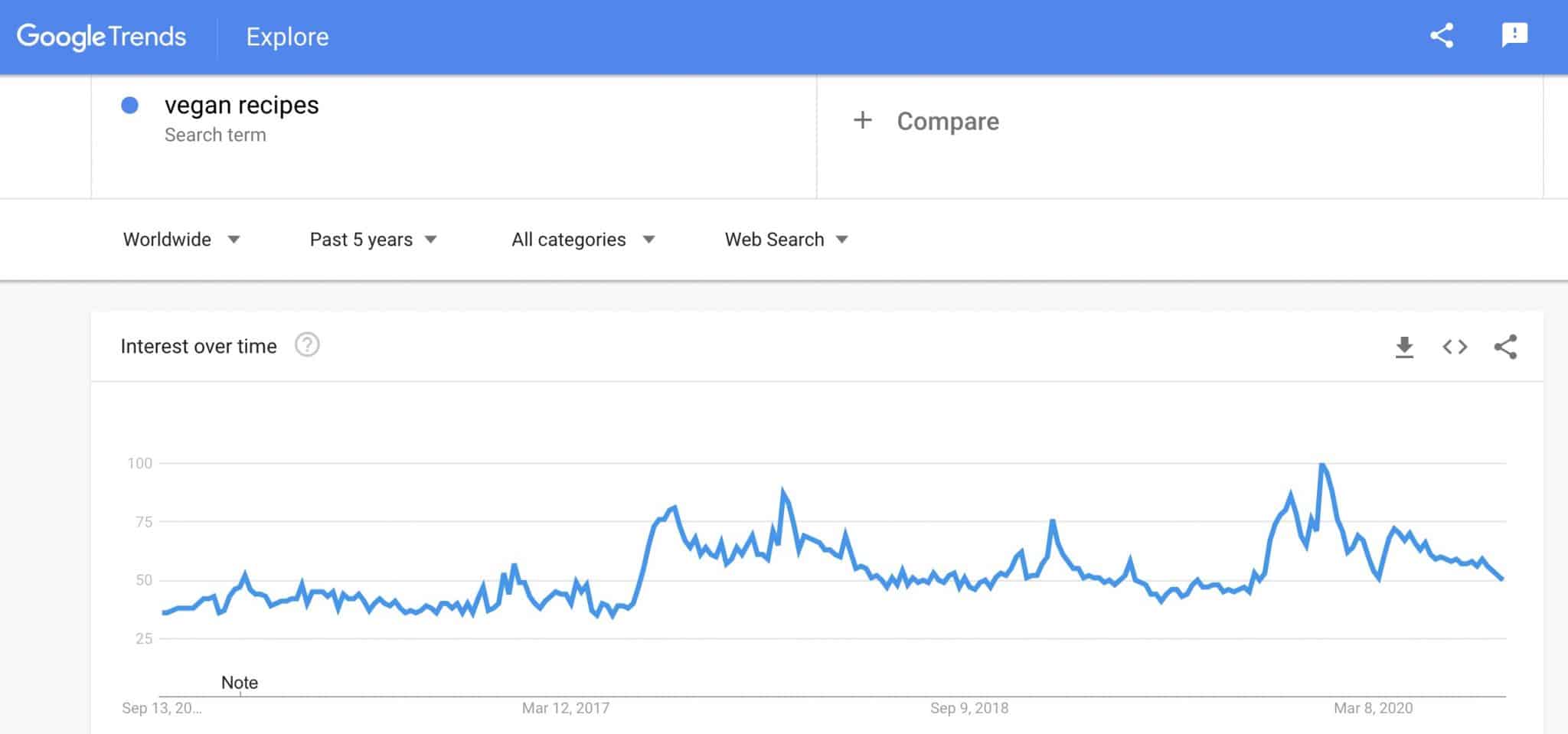Click the share icon in the top bar
This screenshot has height=734, width=1568.
pyautogui.click(x=1442, y=35)
